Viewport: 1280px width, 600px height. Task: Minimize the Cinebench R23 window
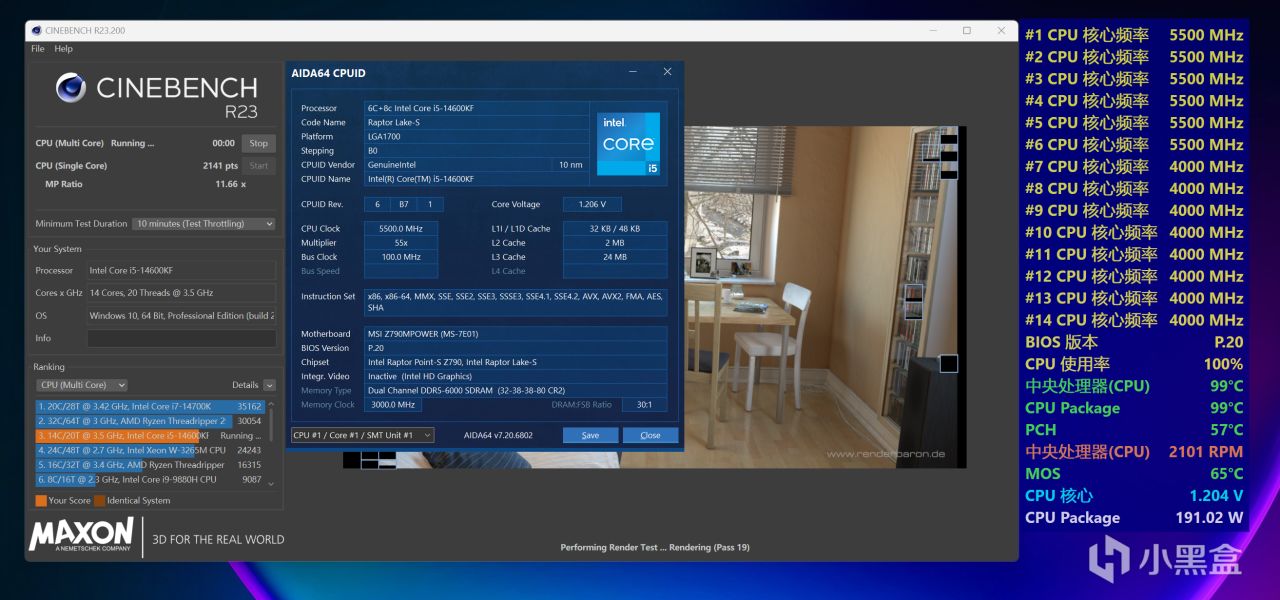(x=933, y=30)
